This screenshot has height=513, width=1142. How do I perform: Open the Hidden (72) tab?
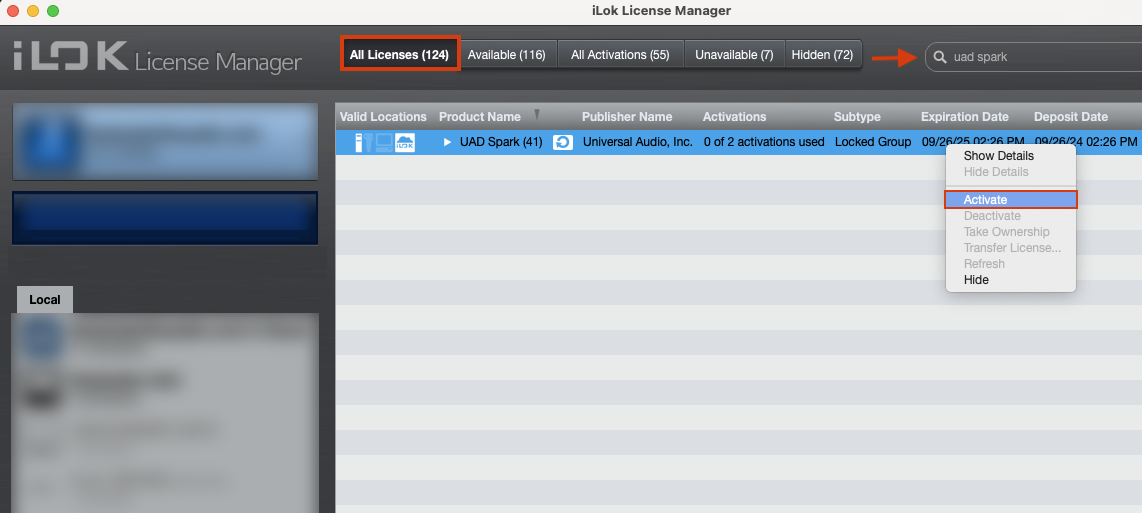(x=822, y=55)
